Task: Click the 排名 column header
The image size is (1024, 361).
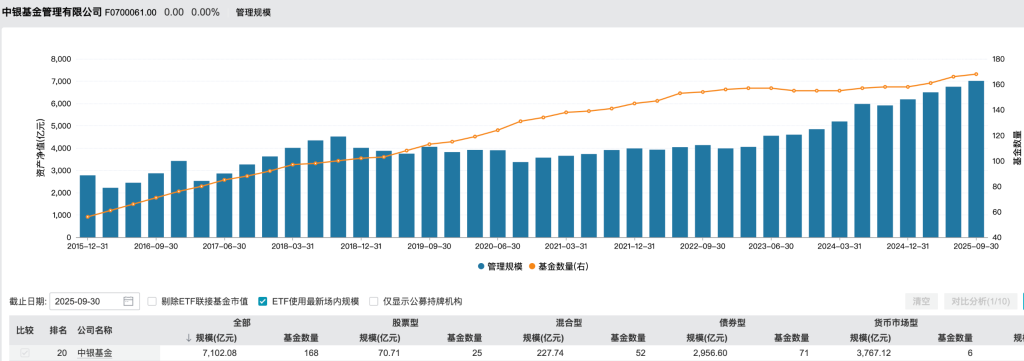Action: (x=58, y=330)
